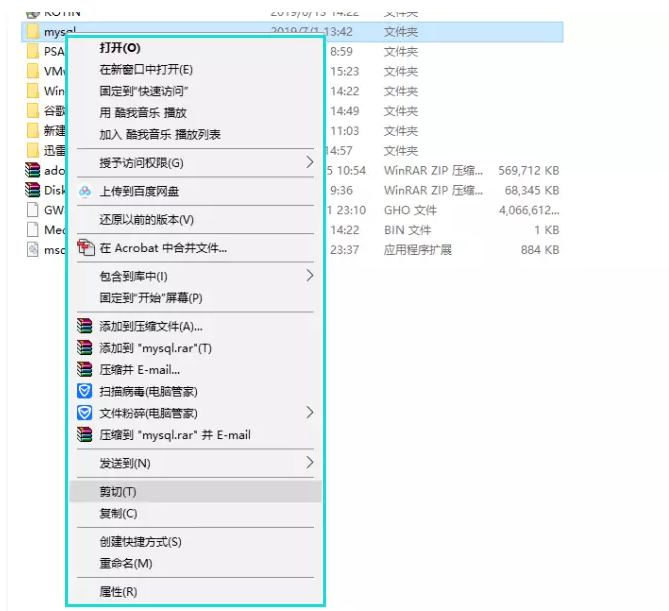
Task: Click the Win folder icon
Action: coord(32,91)
